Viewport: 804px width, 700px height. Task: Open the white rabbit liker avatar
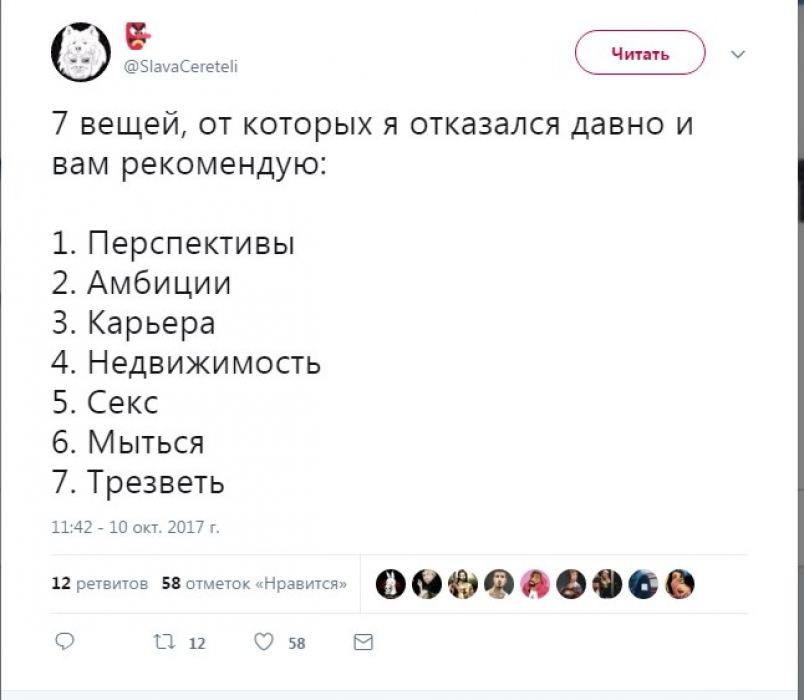pyautogui.click(x=392, y=583)
